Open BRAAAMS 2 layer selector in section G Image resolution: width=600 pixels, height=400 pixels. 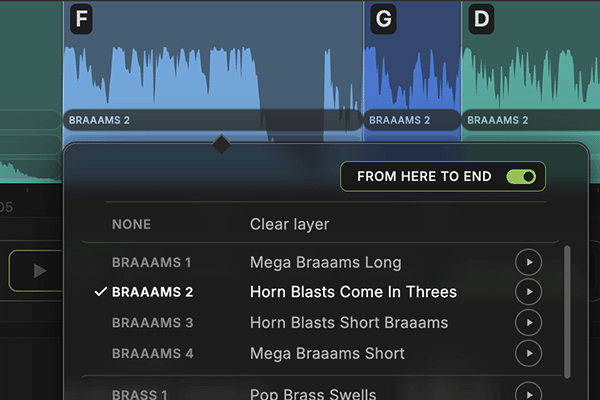coord(412,120)
